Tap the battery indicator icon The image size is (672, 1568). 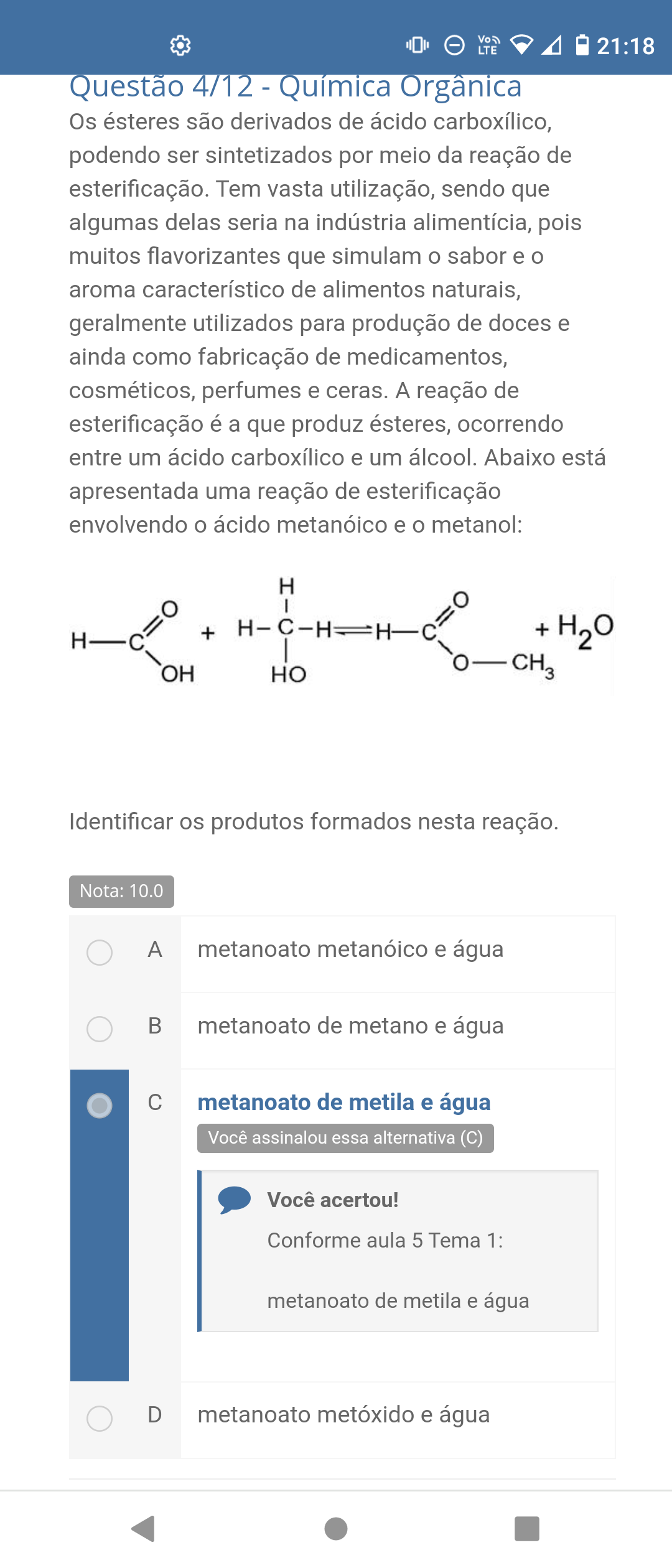click(582, 45)
